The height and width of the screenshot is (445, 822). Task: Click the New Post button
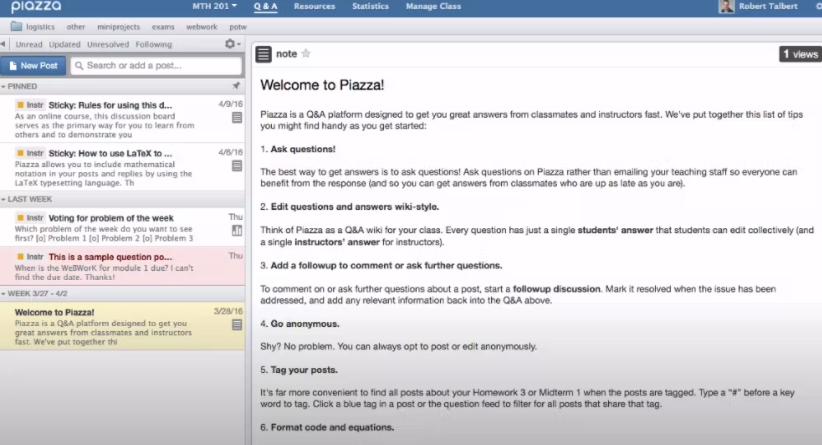(x=33, y=66)
